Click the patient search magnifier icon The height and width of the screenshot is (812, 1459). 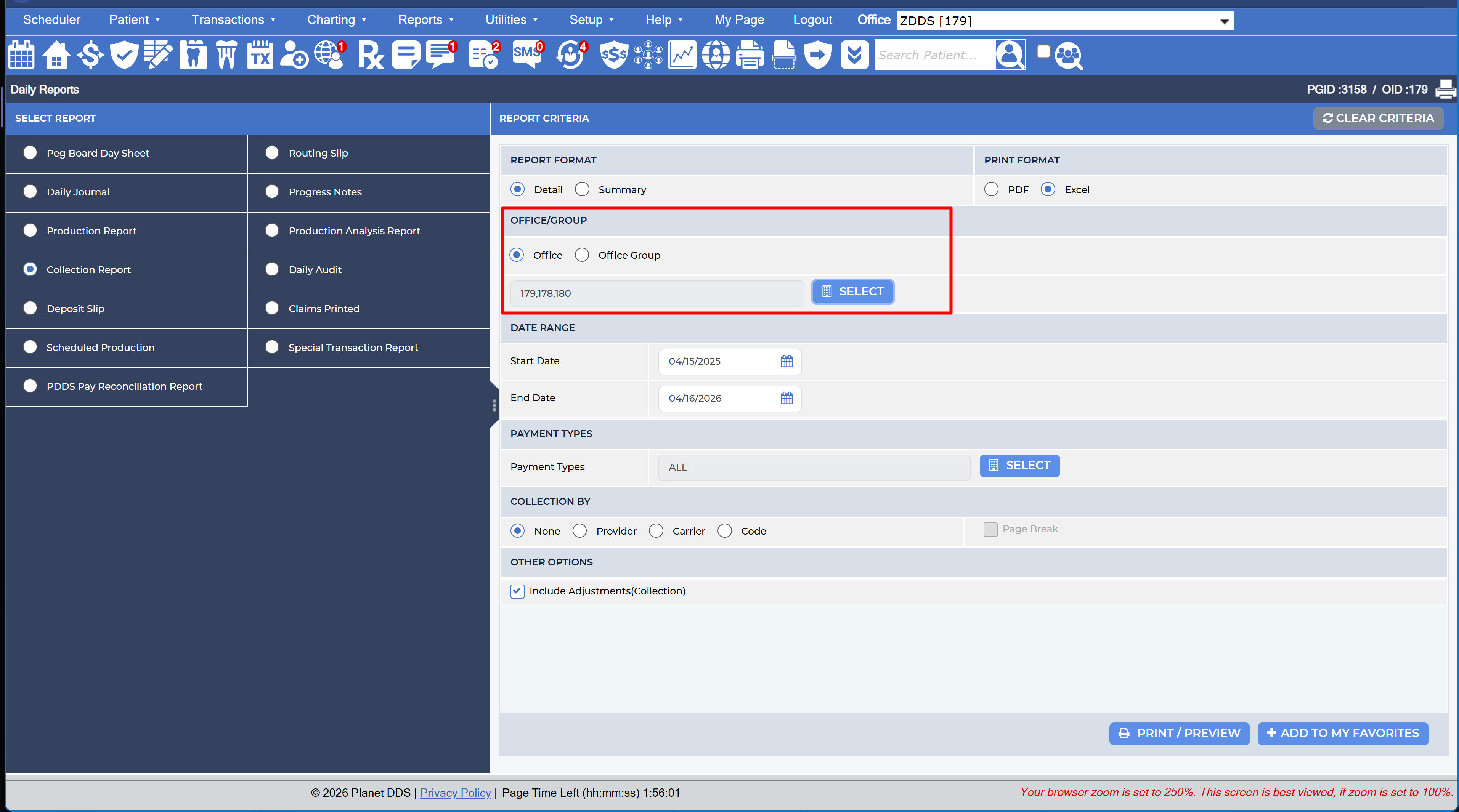1010,55
